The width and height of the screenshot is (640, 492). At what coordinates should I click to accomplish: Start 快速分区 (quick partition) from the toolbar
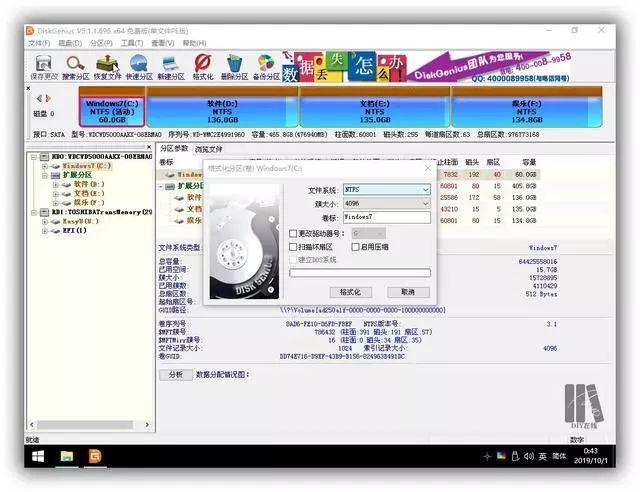(x=139, y=67)
